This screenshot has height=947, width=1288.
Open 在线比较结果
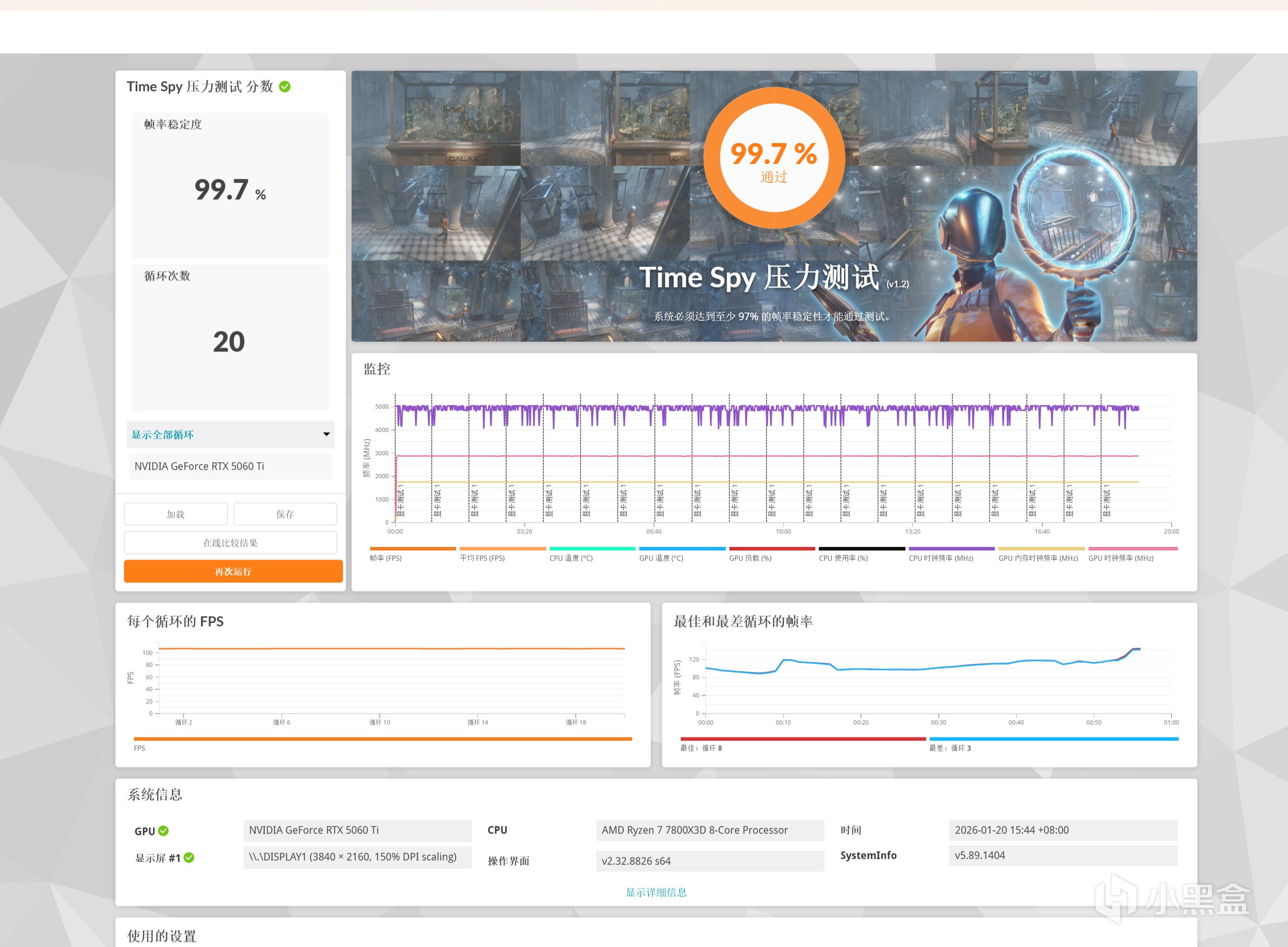[230, 542]
